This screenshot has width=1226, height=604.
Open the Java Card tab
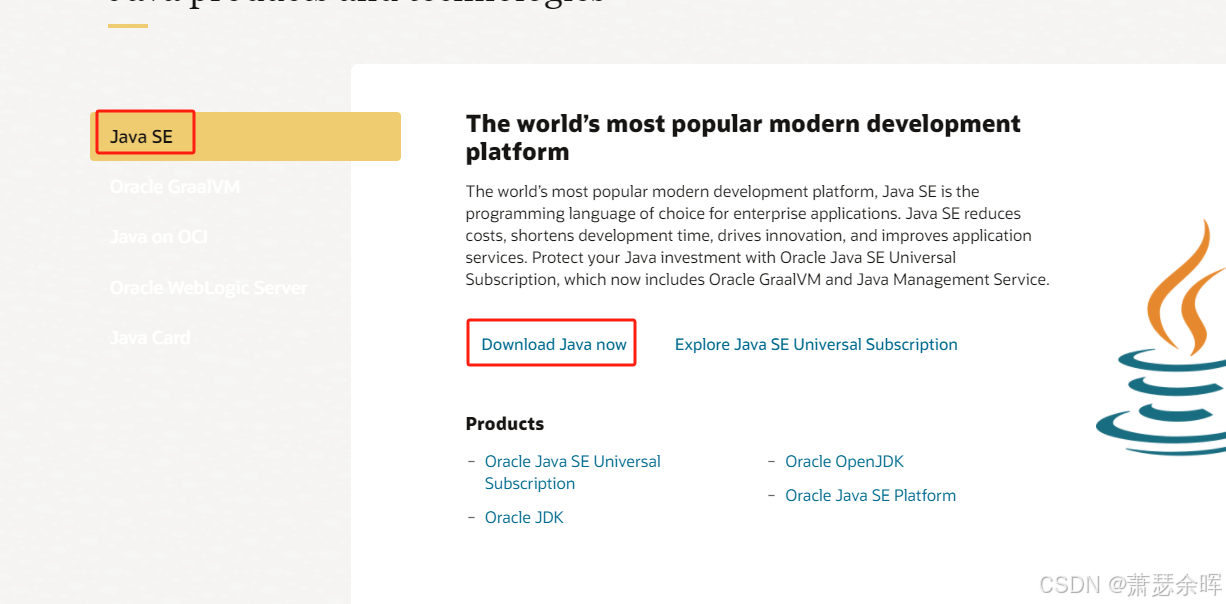point(150,337)
